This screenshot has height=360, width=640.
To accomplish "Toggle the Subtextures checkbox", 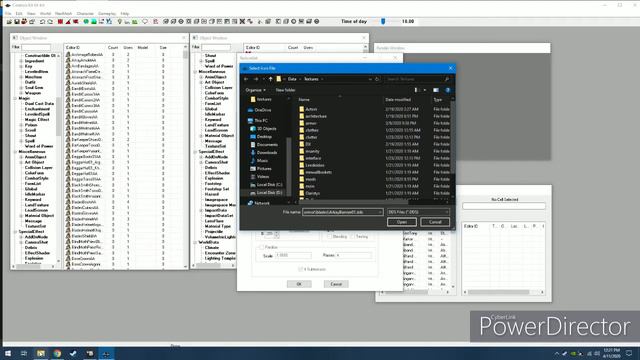I will click(x=300, y=269).
